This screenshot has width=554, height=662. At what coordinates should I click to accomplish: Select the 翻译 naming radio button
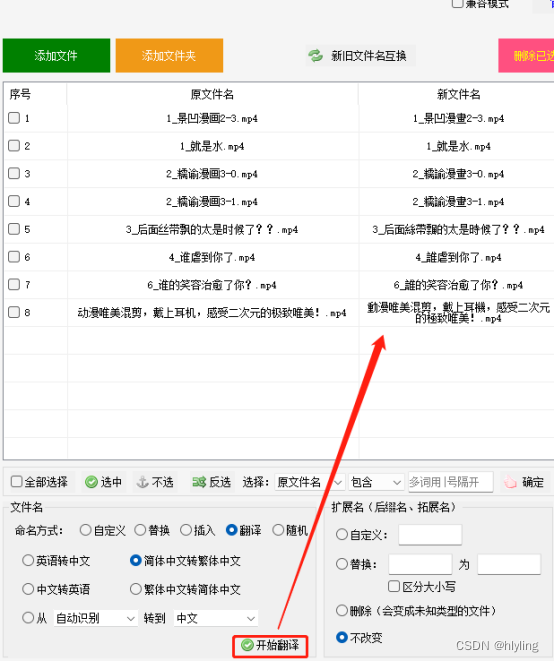(x=231, y=530)
